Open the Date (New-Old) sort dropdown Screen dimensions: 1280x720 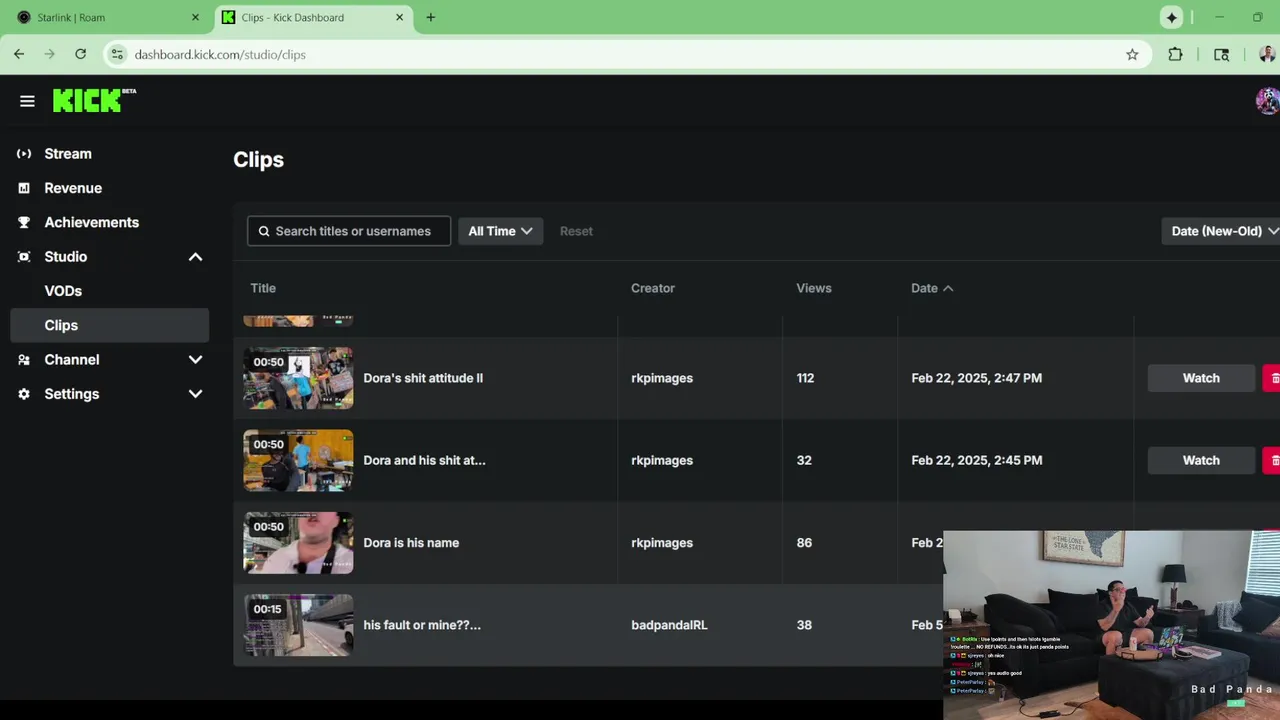click(1221, 231)
